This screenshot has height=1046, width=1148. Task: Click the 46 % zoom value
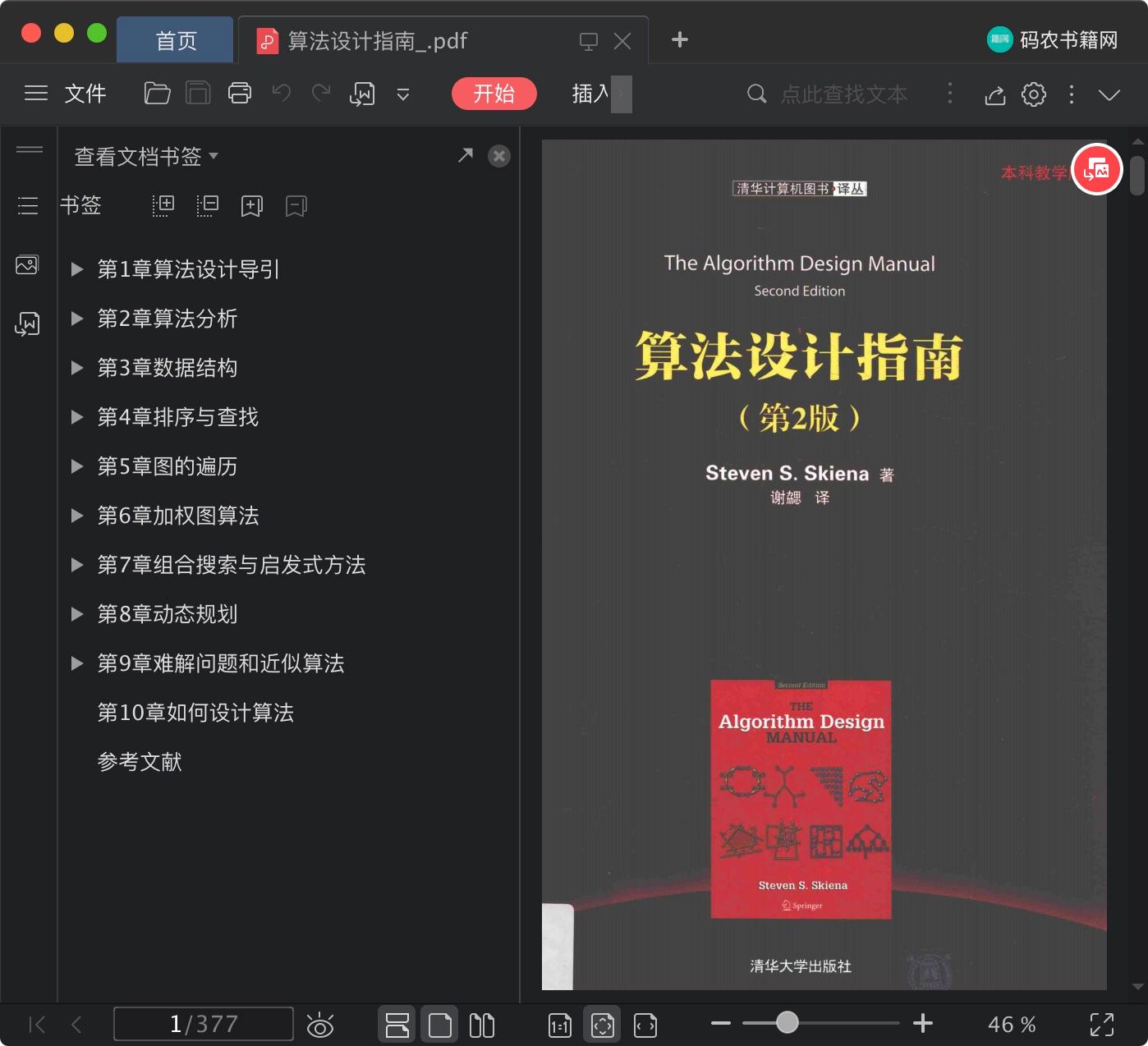coord(1012,1025)
